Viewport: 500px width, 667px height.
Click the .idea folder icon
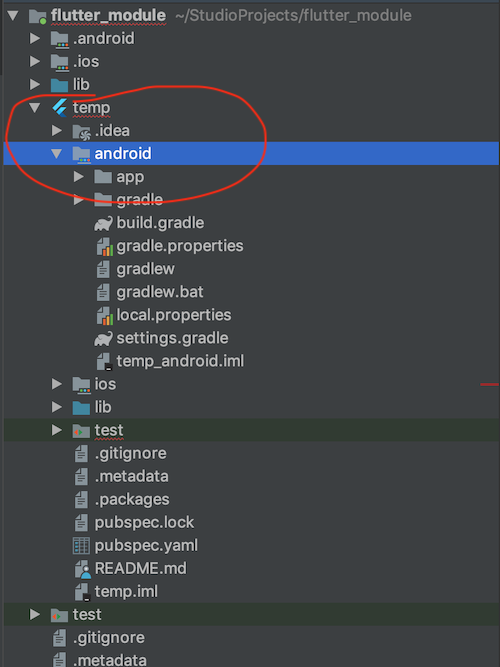81,131
